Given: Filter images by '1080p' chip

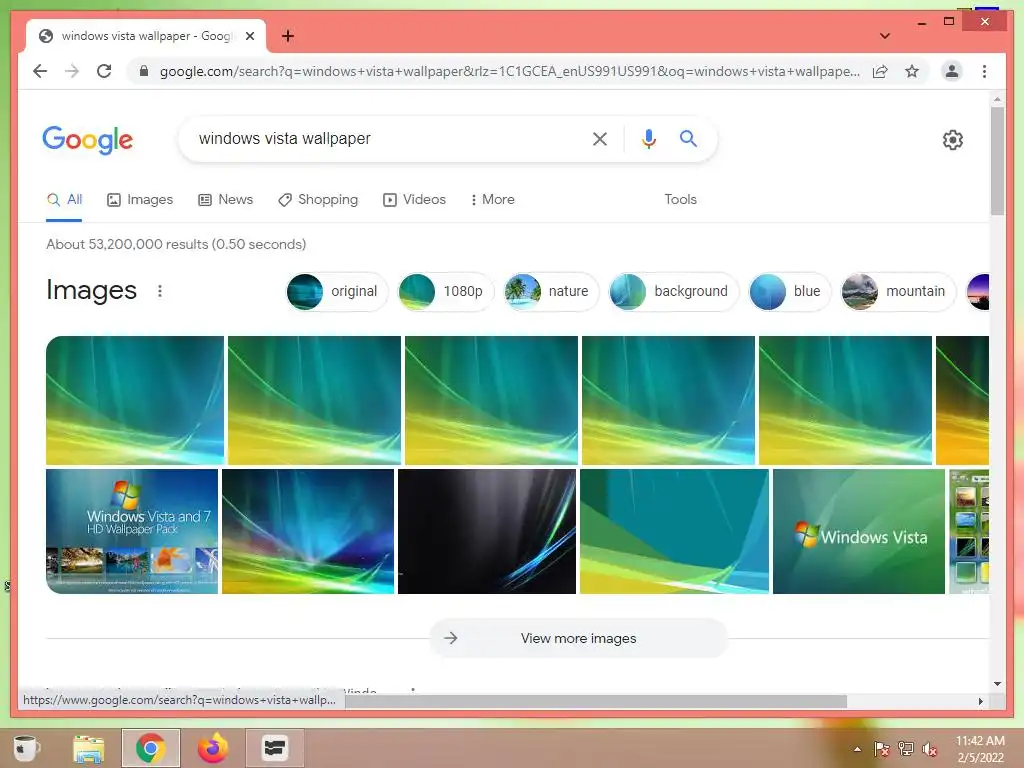Looking at the screenshot, I should tap(445, 291).
